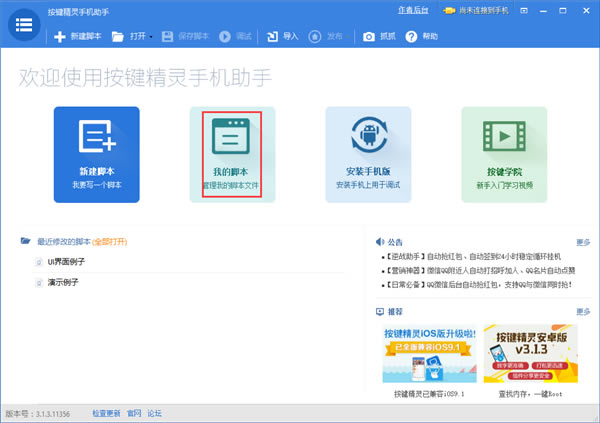
Task: Open 帮助 help question mark icon
Action: coord(411,37)
